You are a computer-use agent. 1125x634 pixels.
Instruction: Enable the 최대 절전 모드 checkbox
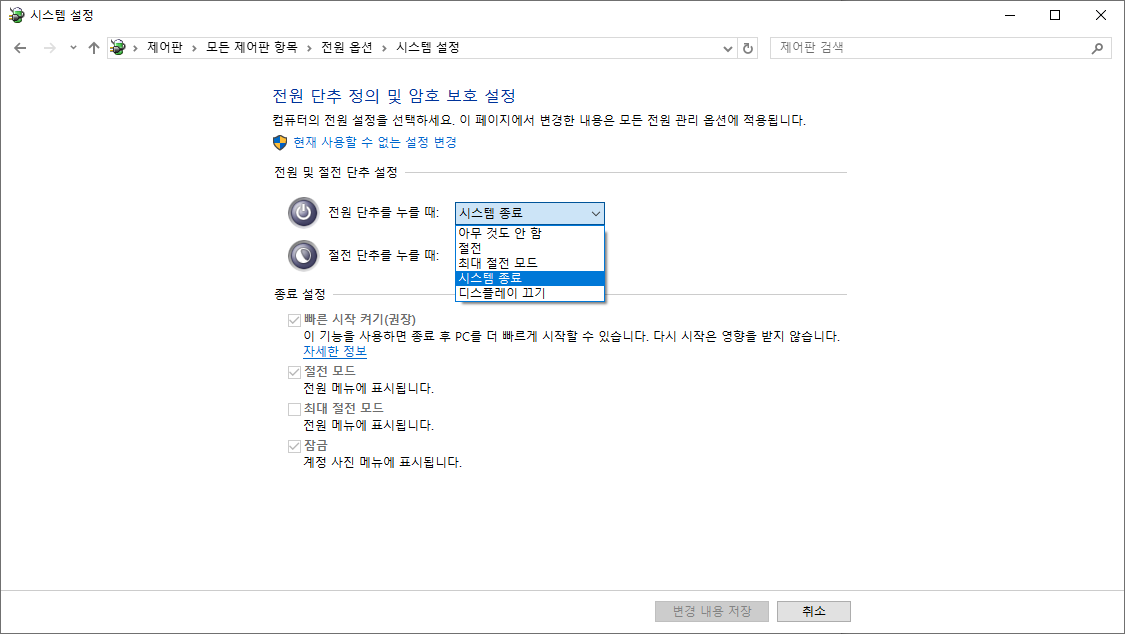[x=294, y=409]
